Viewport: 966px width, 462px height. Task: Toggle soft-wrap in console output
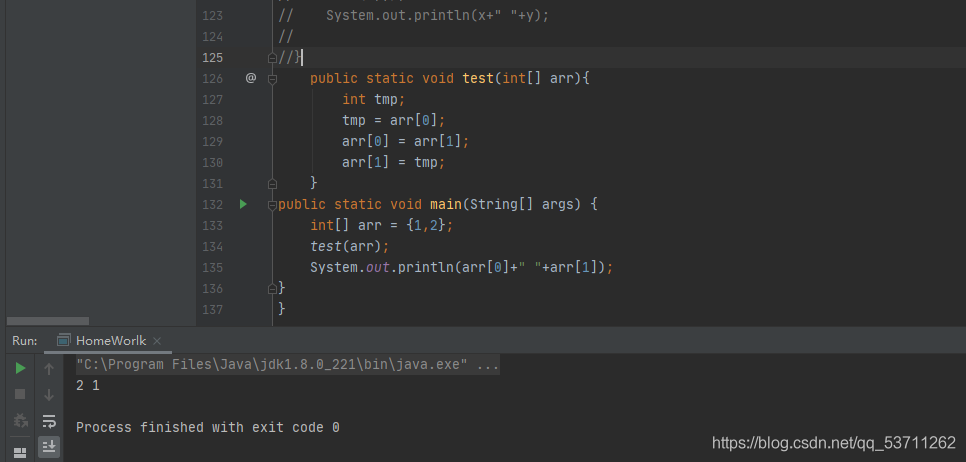click(49, 421)
